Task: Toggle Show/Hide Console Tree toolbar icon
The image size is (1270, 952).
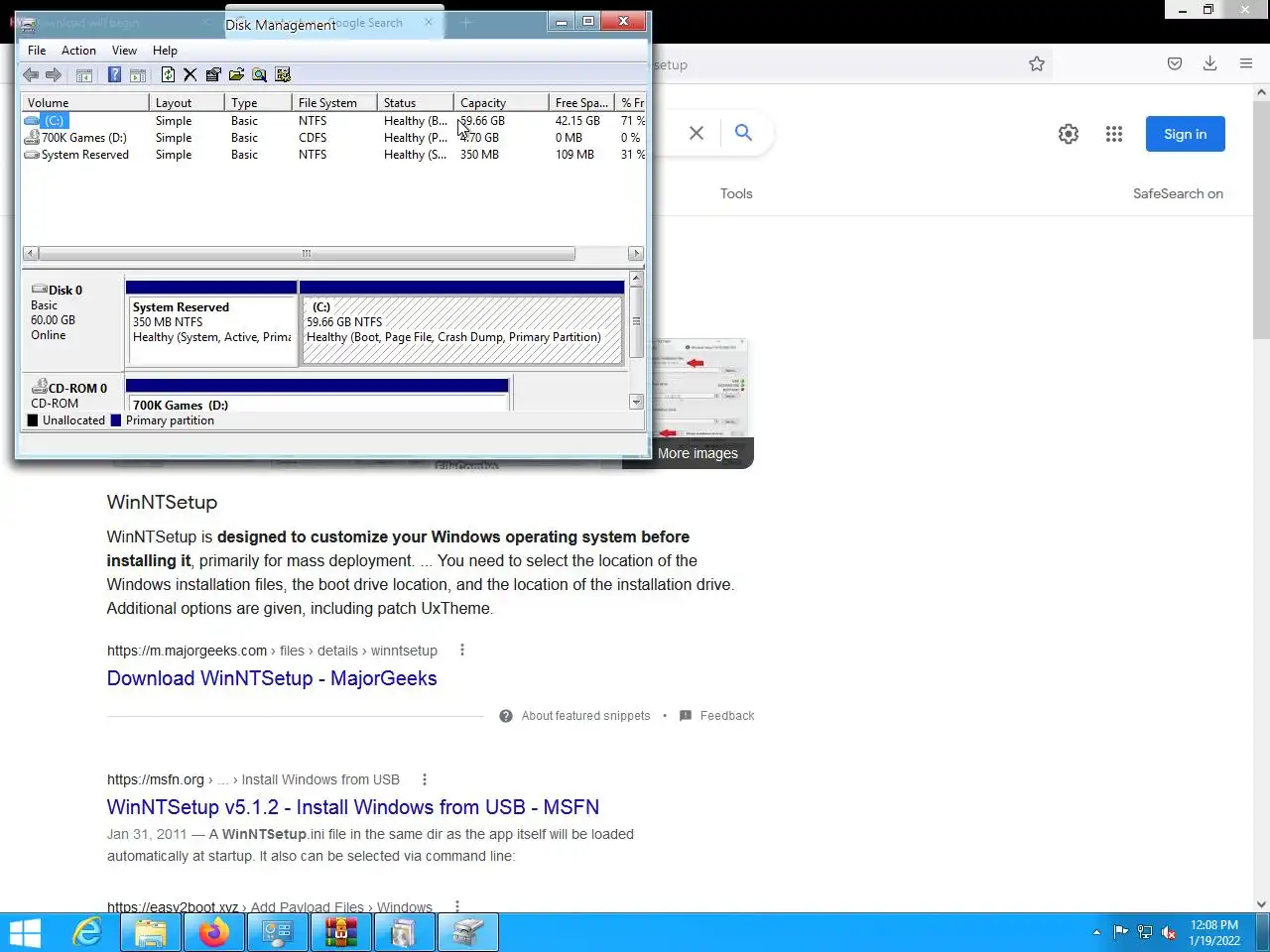Action: [84, 74]
